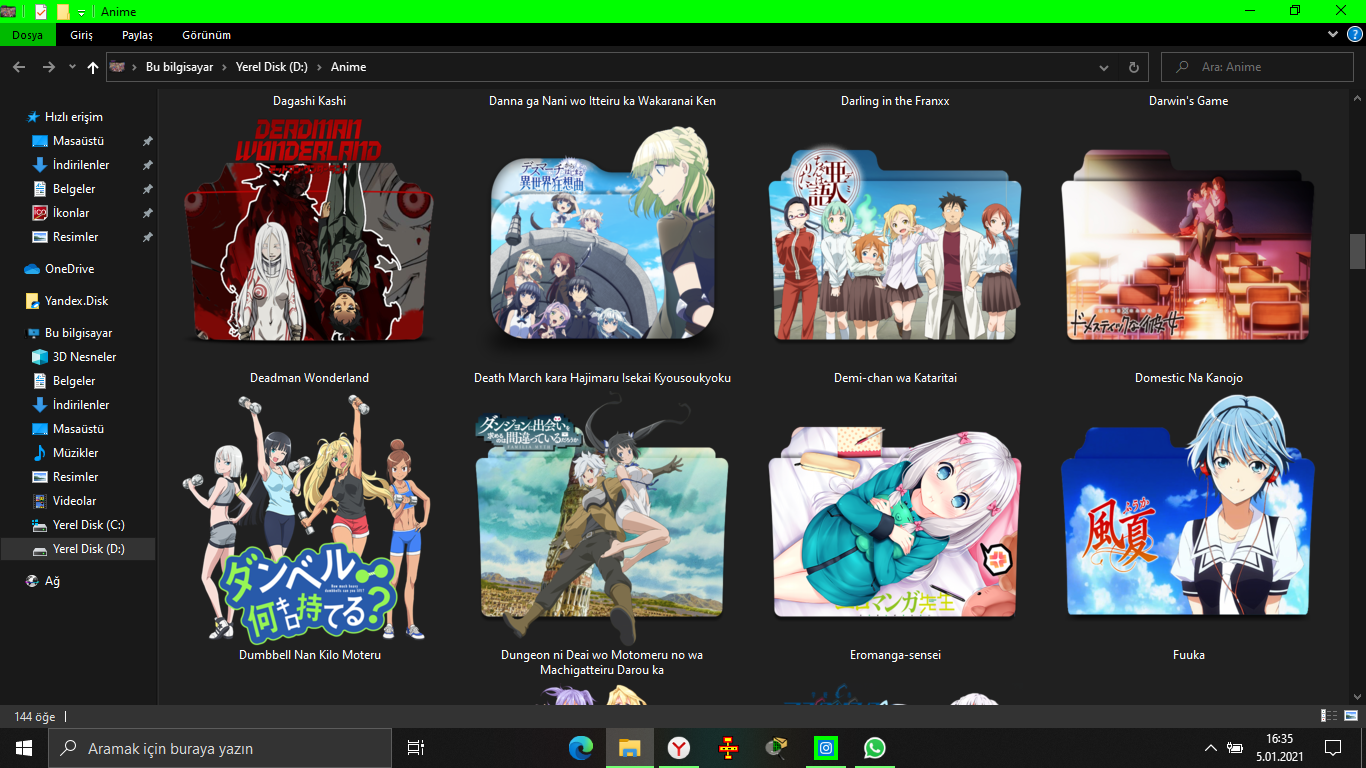Click the Dagashi Kashi folder name
Image resolution: width=1366 pixels, height=768 pixels.
click(310, 101)
